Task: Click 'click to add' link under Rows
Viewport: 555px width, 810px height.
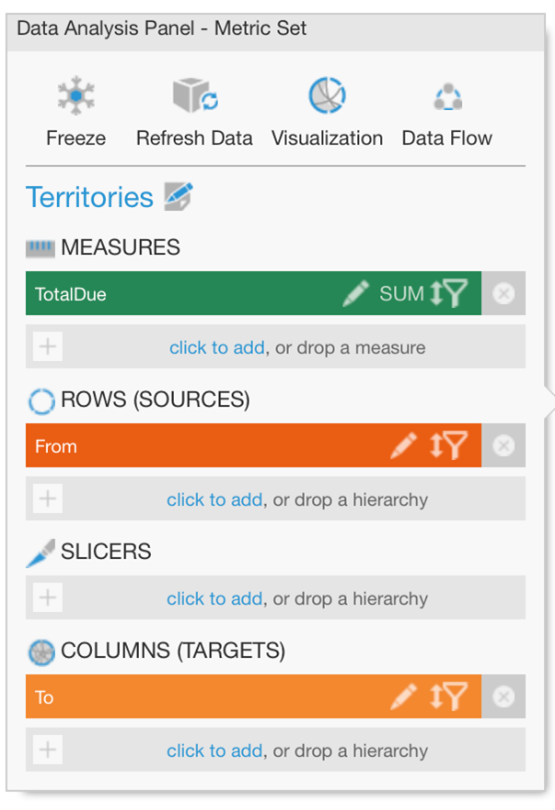Action: pyautogui.click(x=214, y=500)
